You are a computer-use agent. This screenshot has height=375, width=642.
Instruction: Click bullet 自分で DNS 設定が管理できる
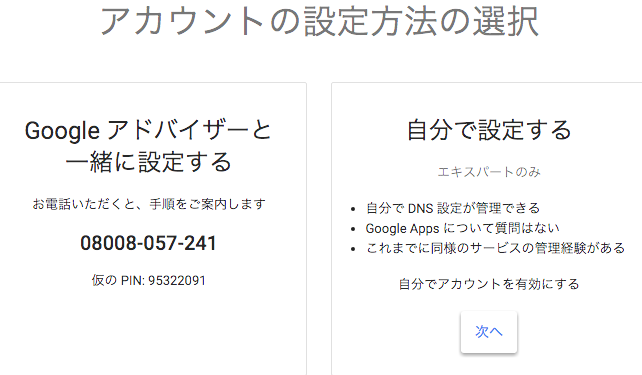click(453, 208)
